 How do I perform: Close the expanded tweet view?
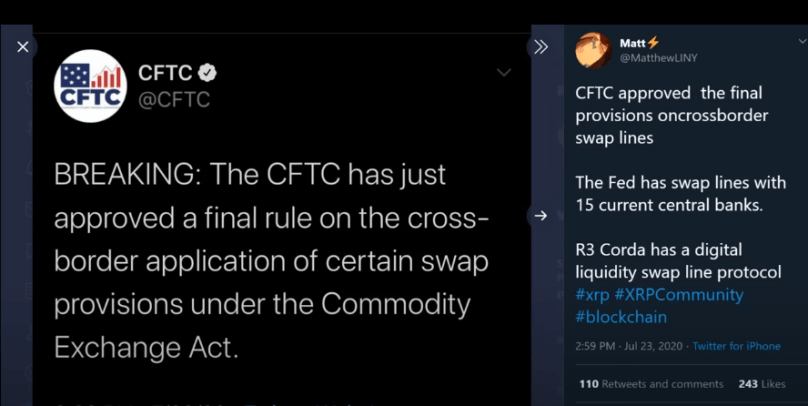[23, 47]
